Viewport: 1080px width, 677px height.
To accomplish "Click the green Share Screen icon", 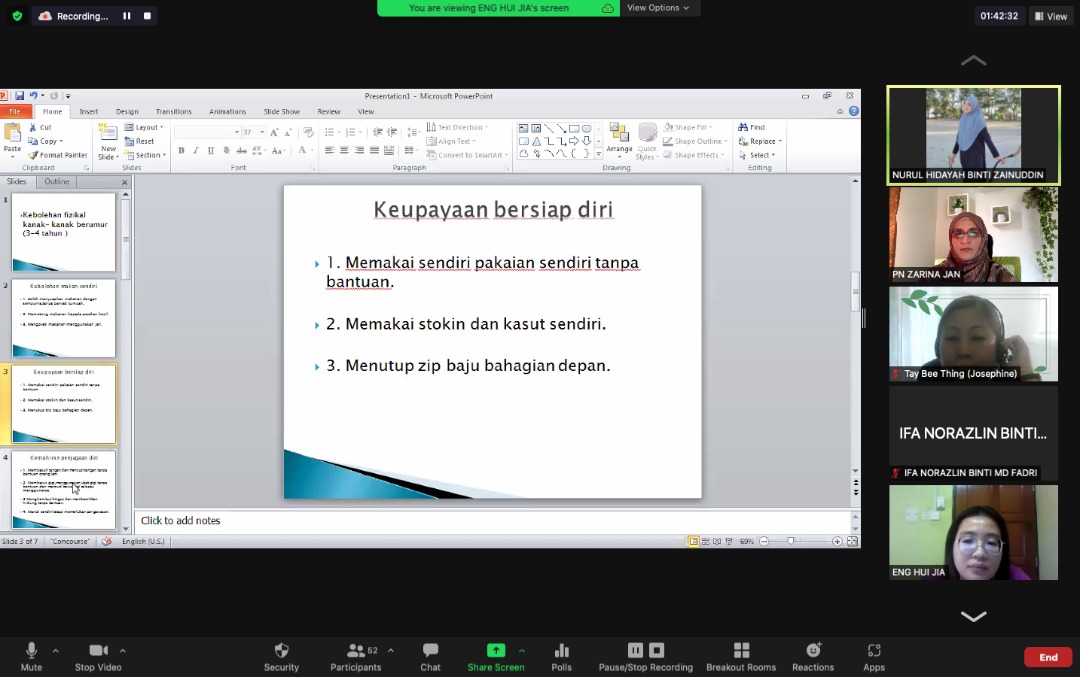I will 495,651.
